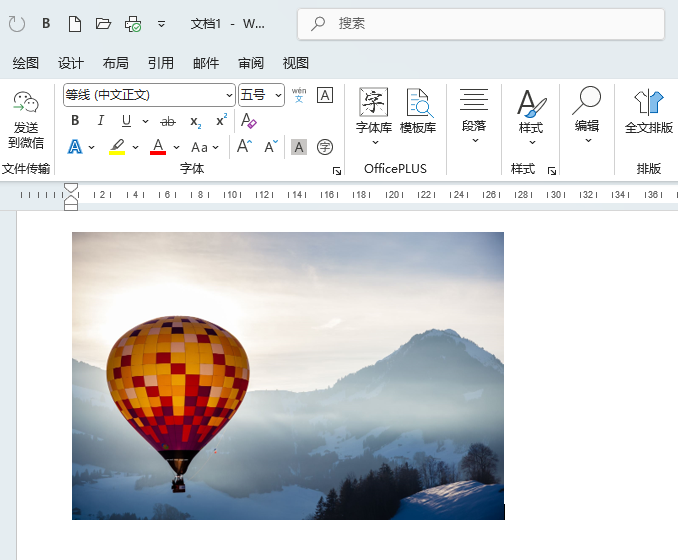The height and width of the screenshot is (560, 678).
Task: Expand highlight color dropdown arrow
Action: pos(135,147)
